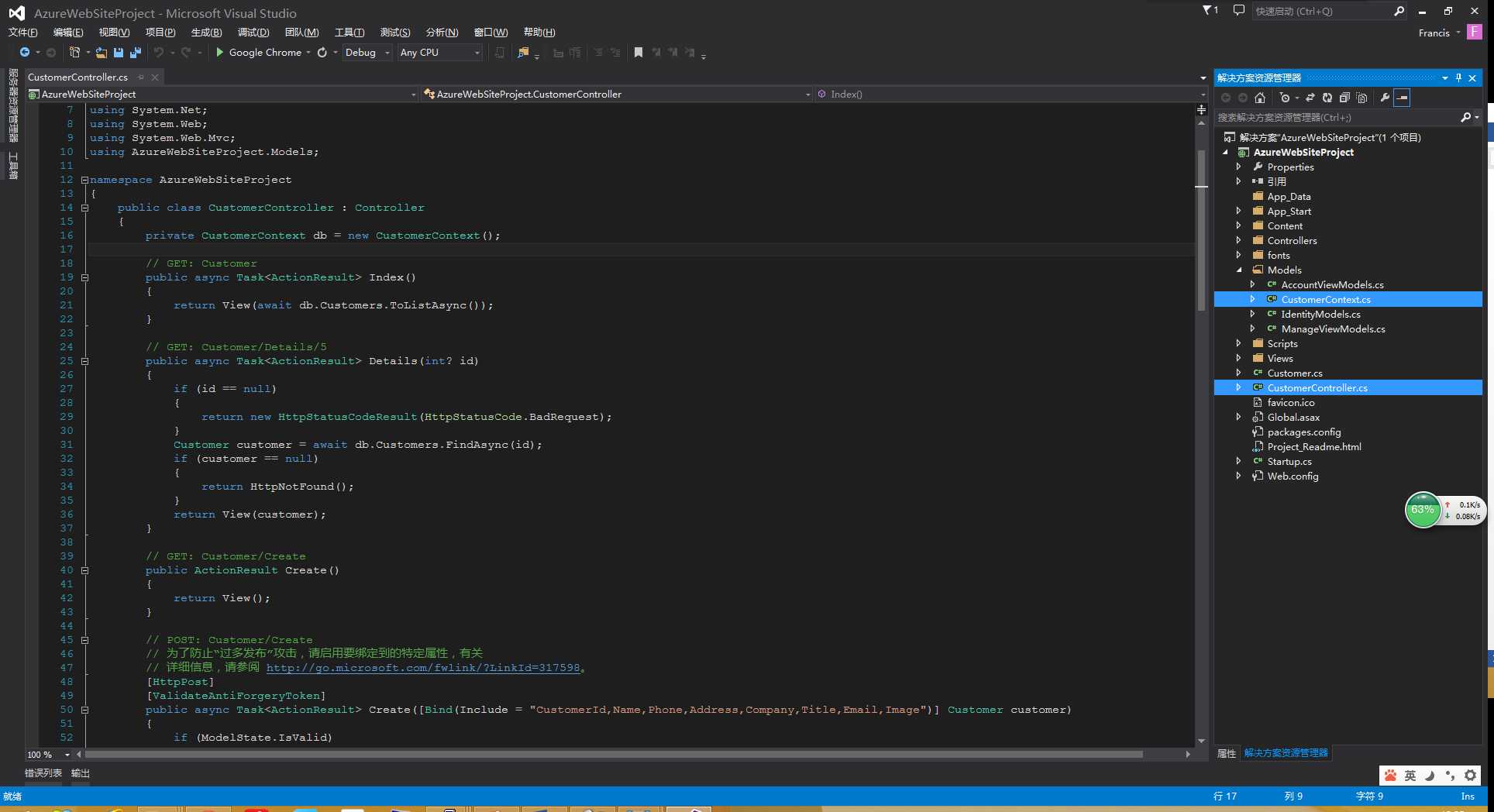
Task: Collapse the Index() method outline
Action: pyautogui.click(x=84, y=277)
